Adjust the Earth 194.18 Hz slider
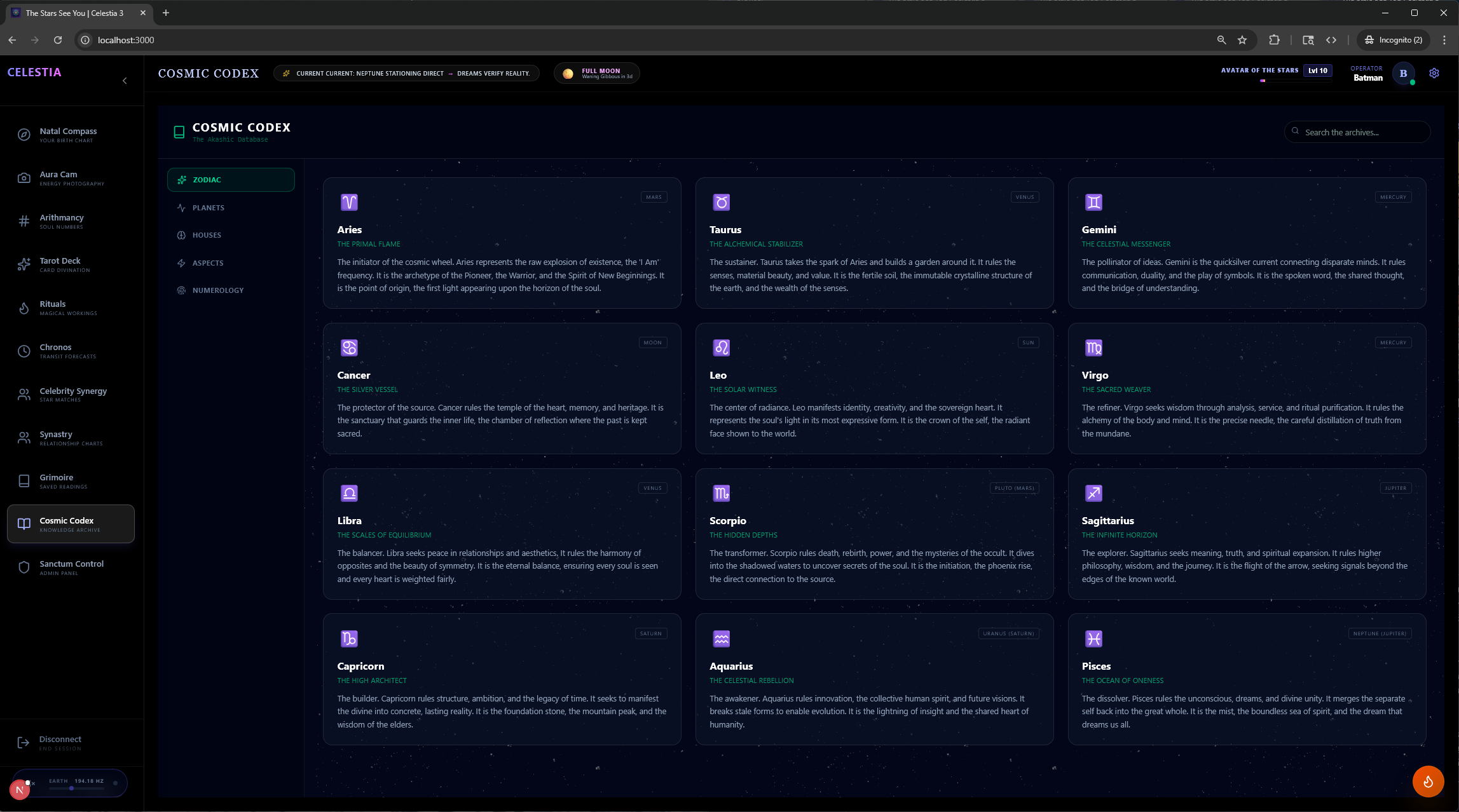The height and width of the screenshot is (812, 1459). coord(72,788)
